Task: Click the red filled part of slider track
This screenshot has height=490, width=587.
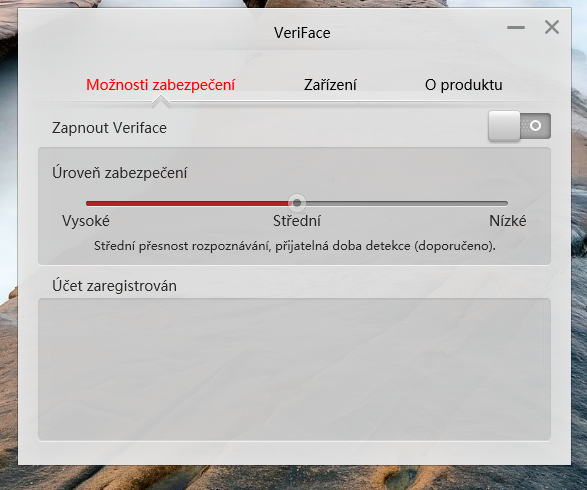Action: click(187, 203)
